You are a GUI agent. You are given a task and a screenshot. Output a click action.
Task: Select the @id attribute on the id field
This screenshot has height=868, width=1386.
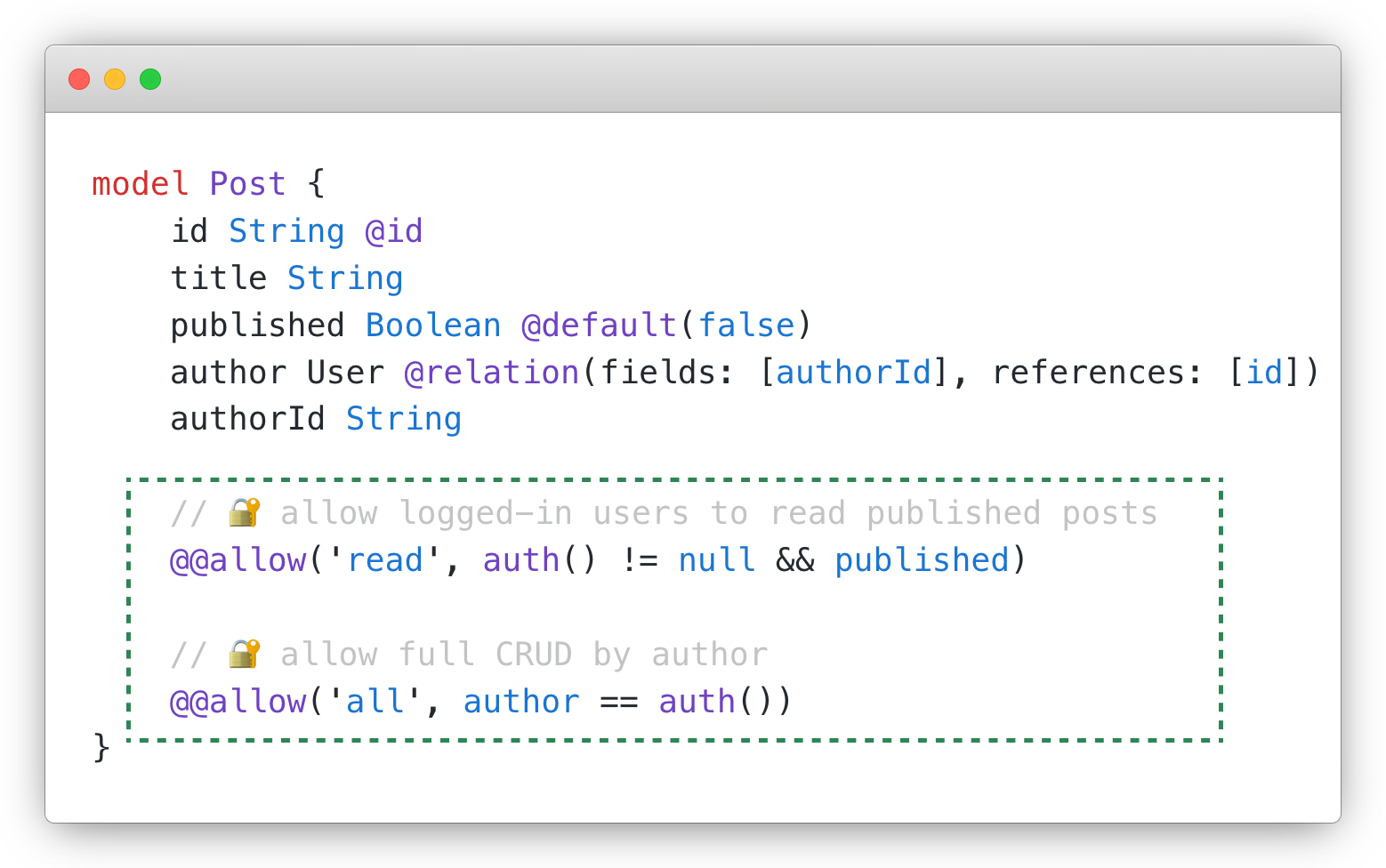[x=392, y=230]
